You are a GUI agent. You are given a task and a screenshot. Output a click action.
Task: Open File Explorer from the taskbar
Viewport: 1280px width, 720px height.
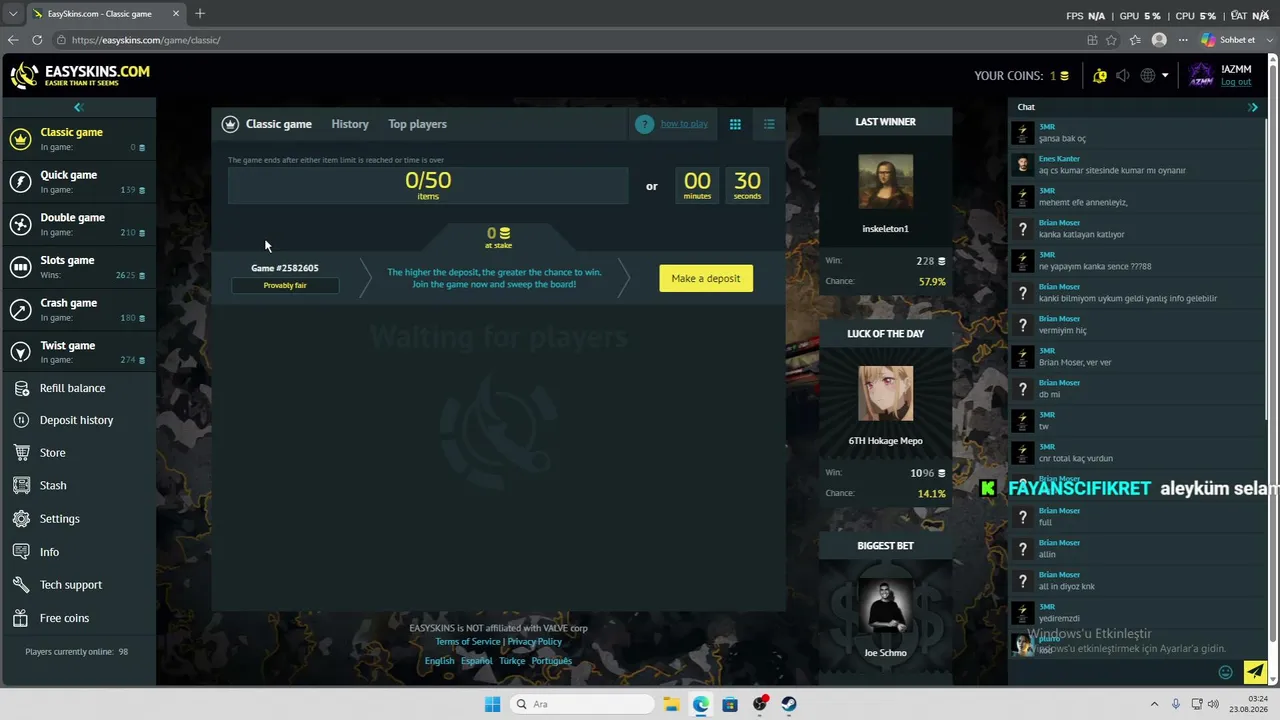click(672, 704)
